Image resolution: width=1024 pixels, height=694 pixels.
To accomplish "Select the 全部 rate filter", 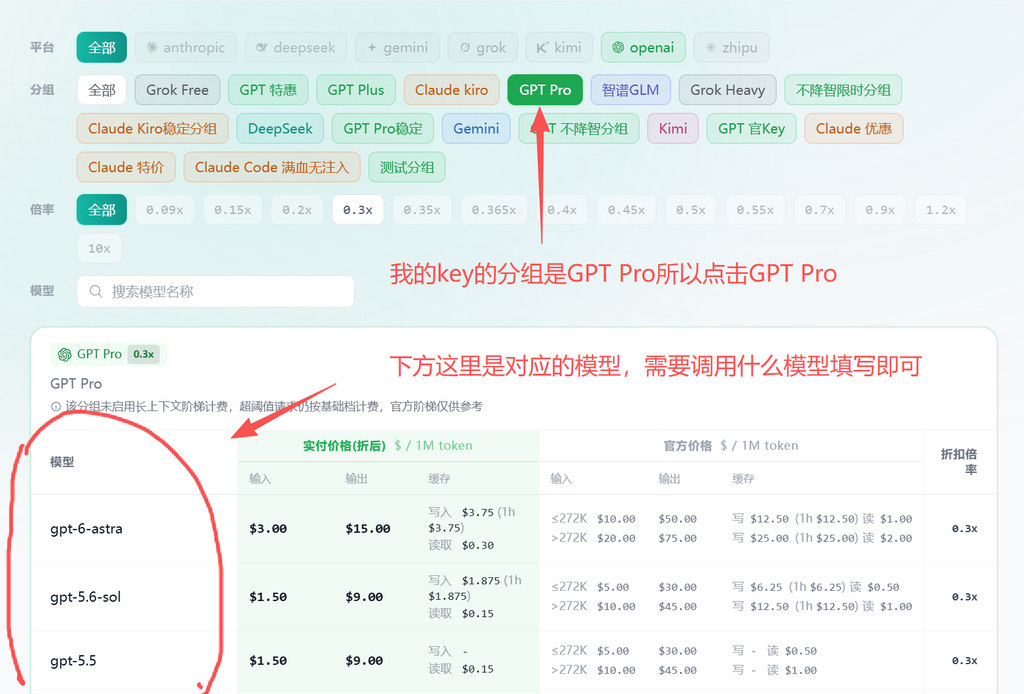I will [x=101, y=210].
